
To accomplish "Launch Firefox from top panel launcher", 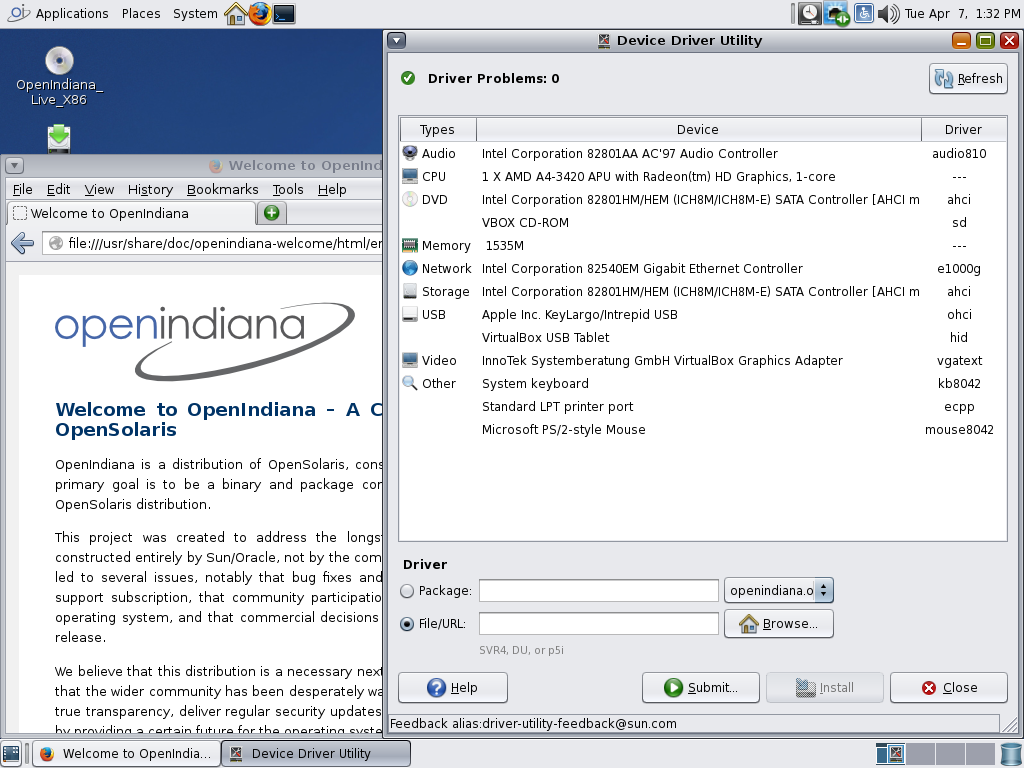I will click(x=259, y=14).
